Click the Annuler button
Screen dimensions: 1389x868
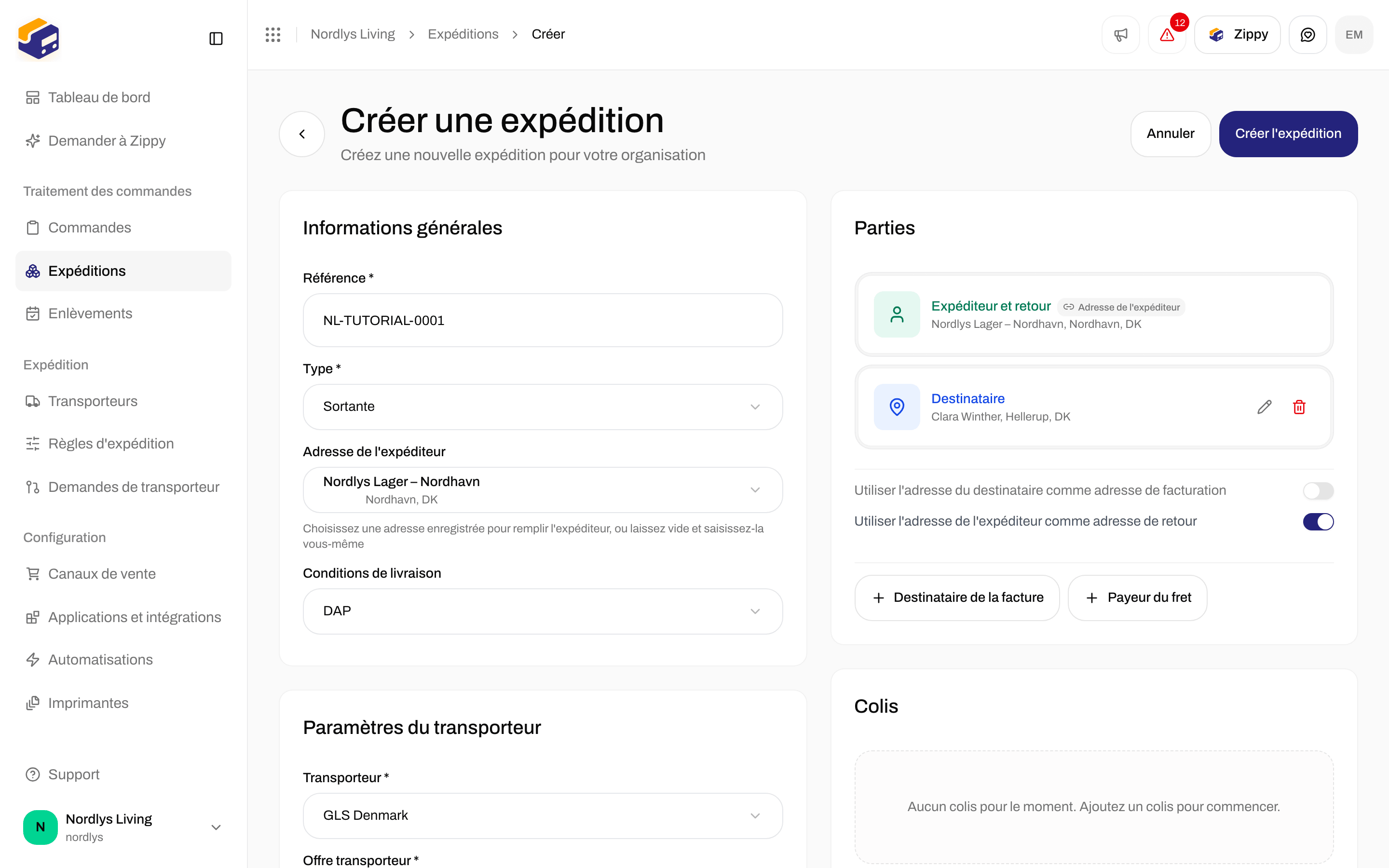(x=1171, y=134)
